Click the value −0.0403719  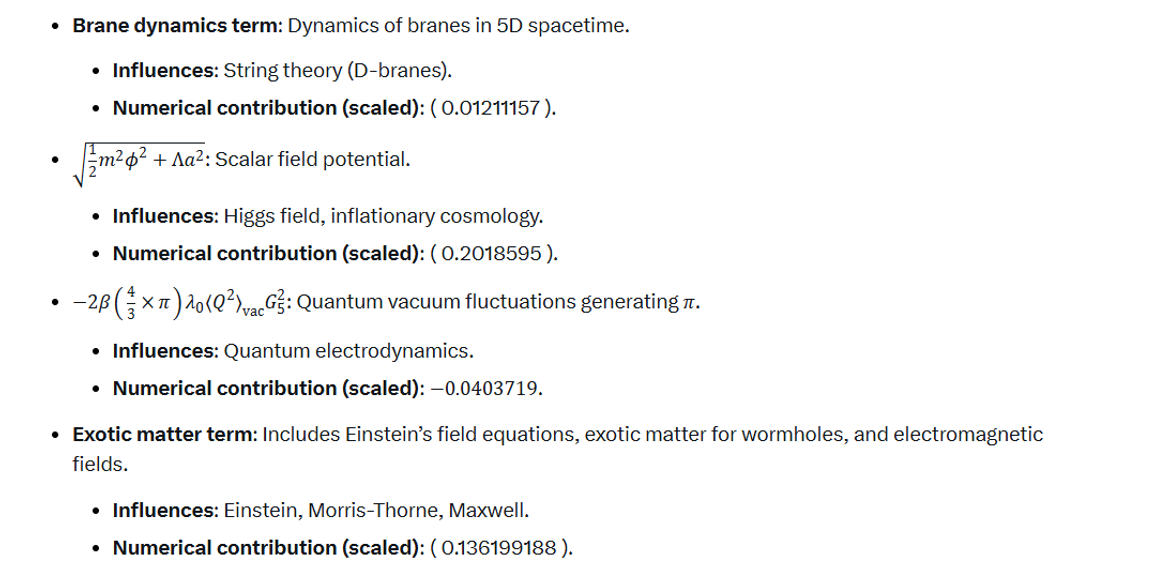point(483,388)
